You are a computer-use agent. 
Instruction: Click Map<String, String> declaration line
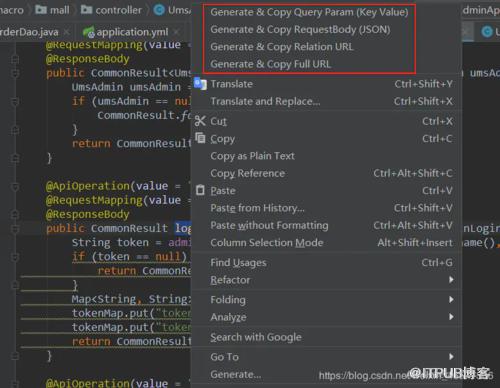(x=131, y=299)
